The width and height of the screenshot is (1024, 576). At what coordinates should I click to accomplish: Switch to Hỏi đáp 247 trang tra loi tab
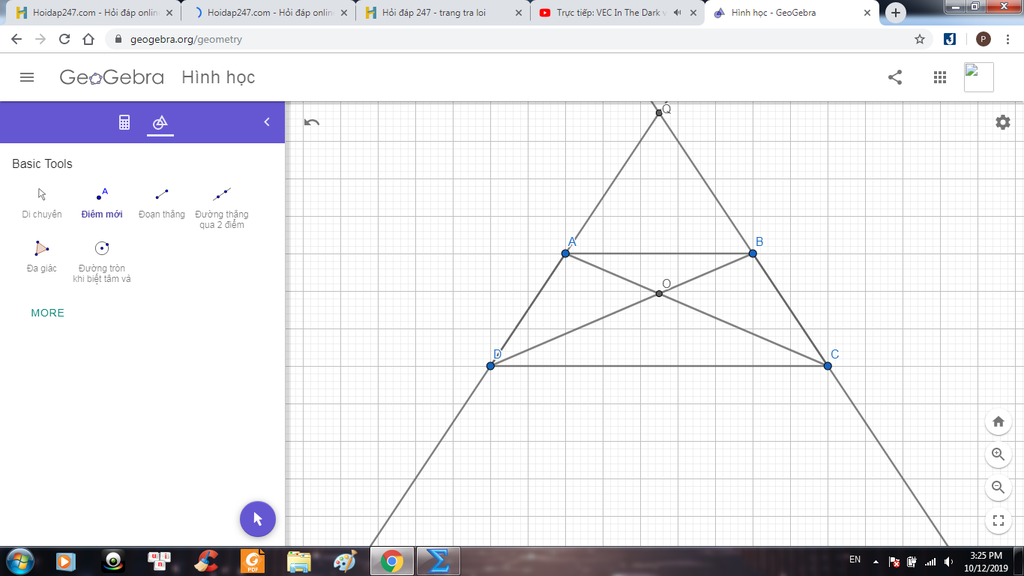(x=441, y=12)
